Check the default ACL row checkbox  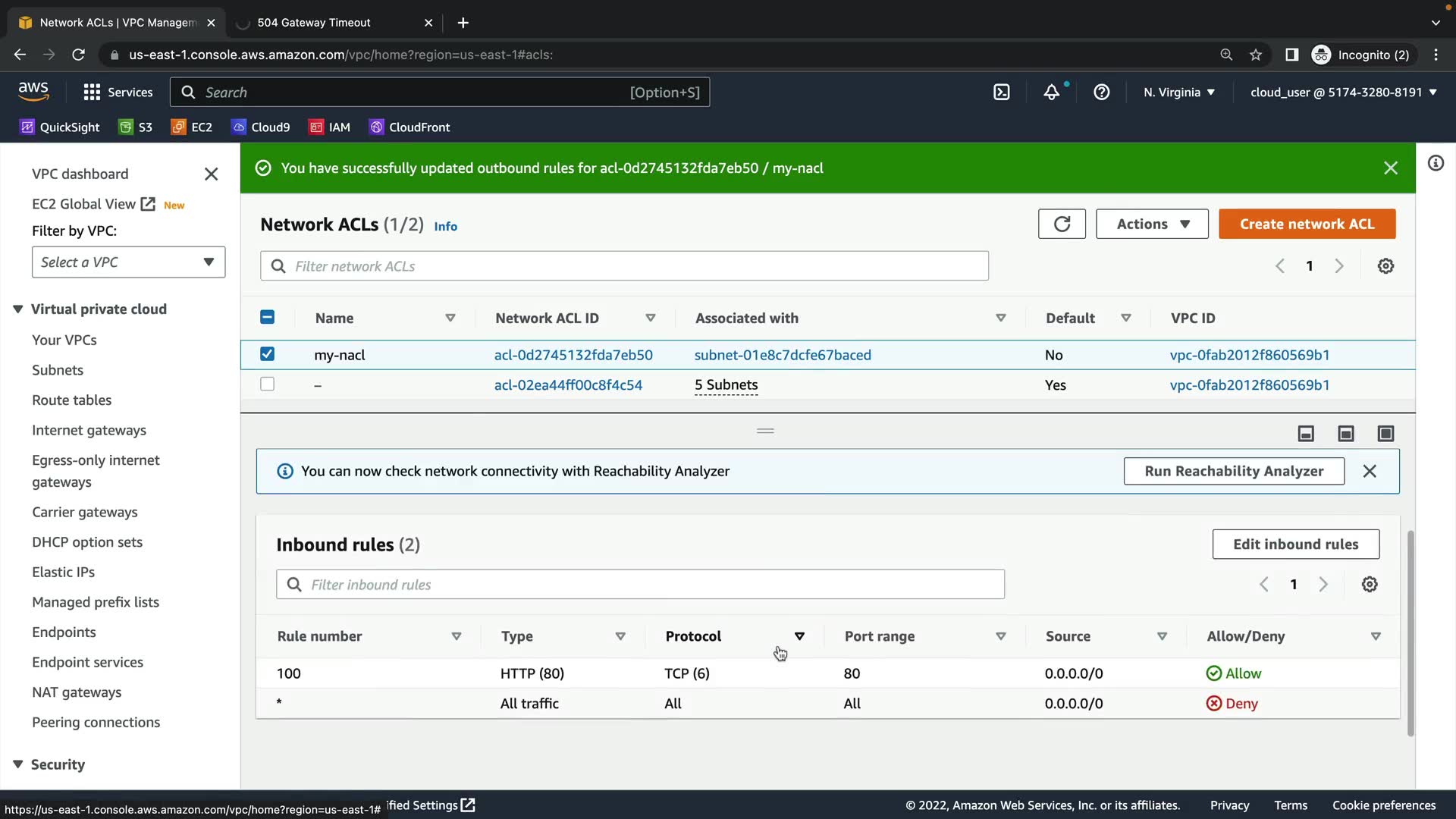coord(267,384)
